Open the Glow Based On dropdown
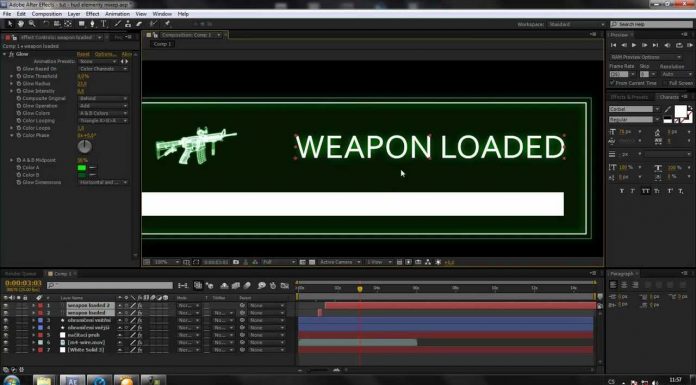Viewport: 696px width, 385px height. pos(103,69)
